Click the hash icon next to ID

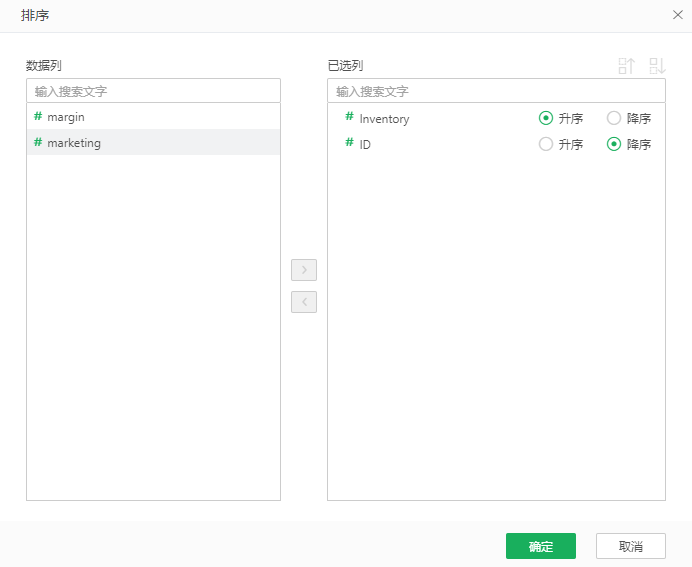(350, 144)
